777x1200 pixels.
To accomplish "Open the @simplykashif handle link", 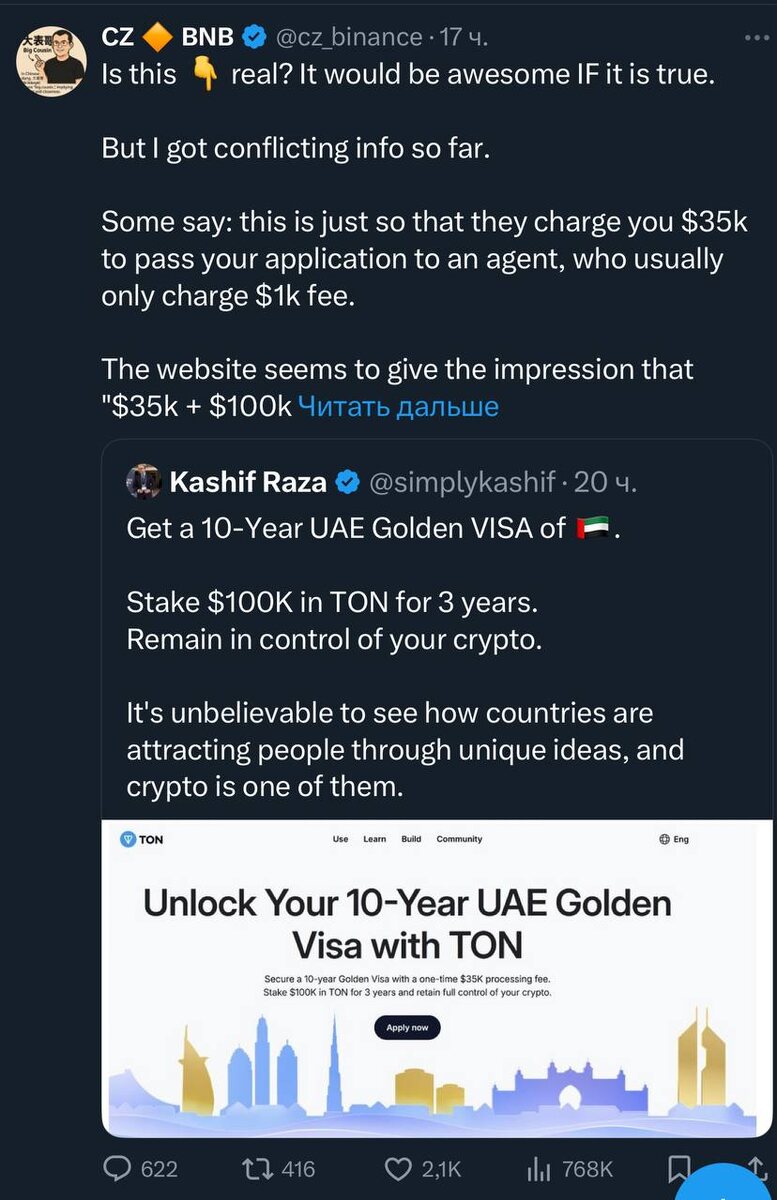I will pyautogui.click(x=463, y=482).
